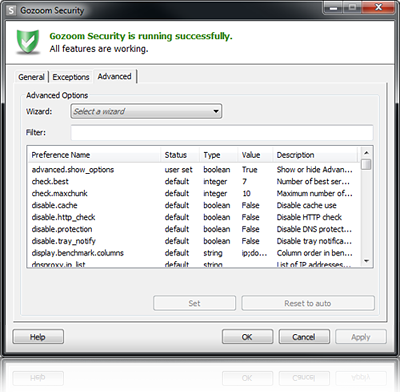Click the Cancel button

coord(304,337)
